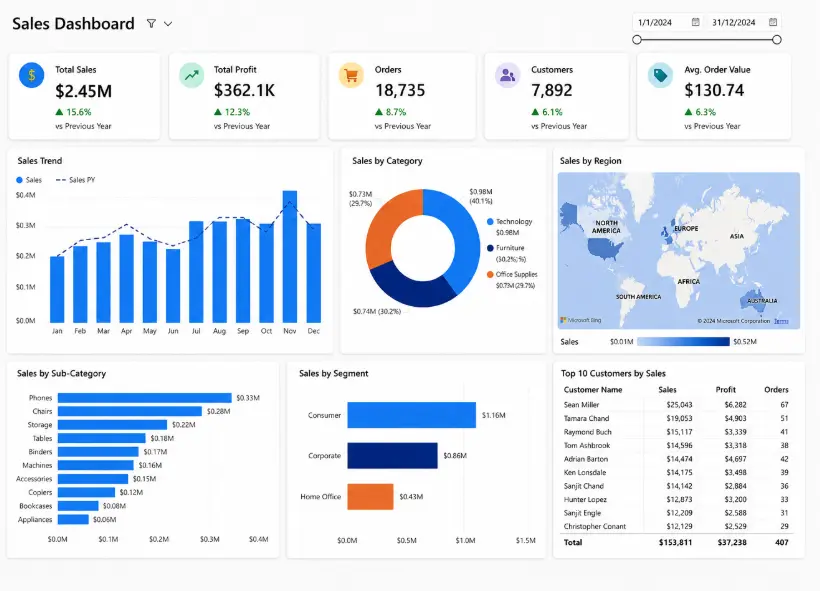Viewport: 820px width, 591px height.
Task: Select the Nov bar in Sales Trend chart
Action: [290, 256]
